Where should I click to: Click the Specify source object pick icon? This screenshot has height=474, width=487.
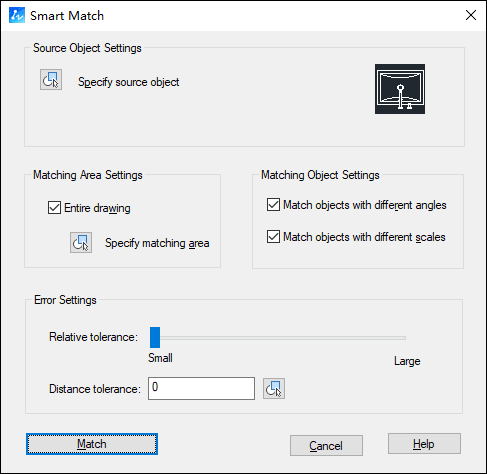tap(51, 80)
